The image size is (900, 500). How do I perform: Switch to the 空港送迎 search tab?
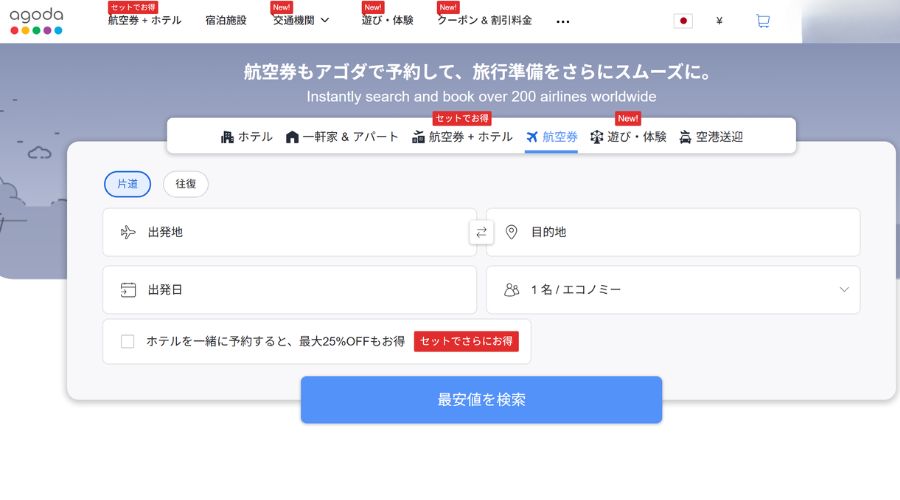pos(711,137)
